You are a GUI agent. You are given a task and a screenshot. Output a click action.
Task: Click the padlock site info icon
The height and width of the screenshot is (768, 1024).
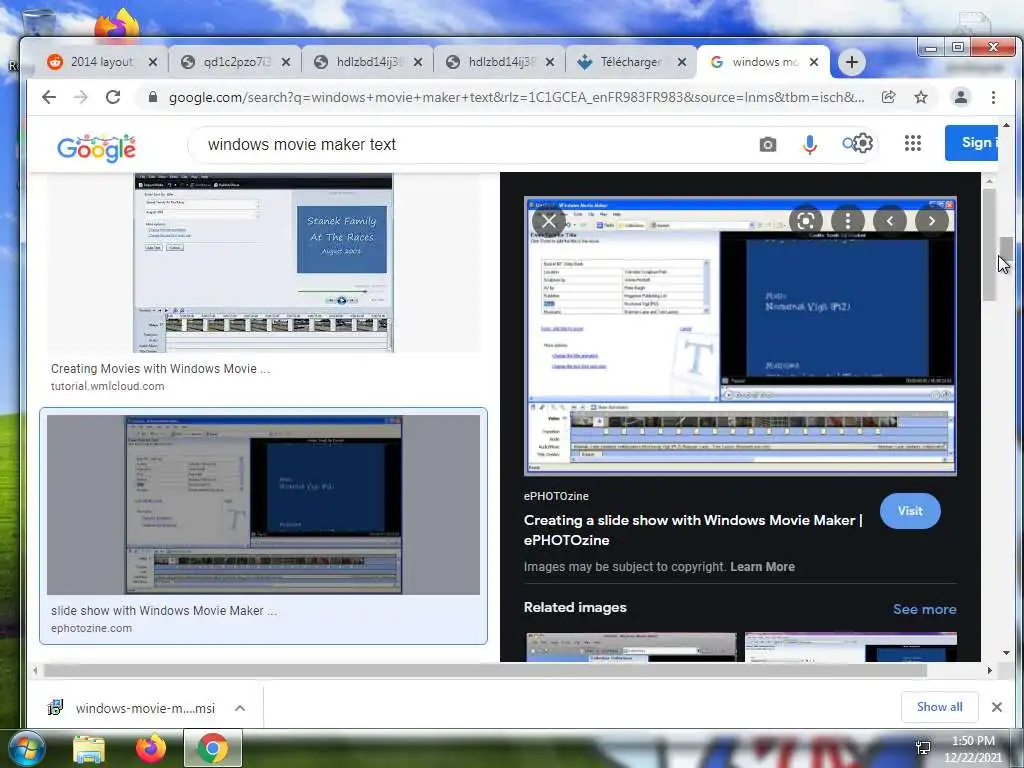[153, 97]
